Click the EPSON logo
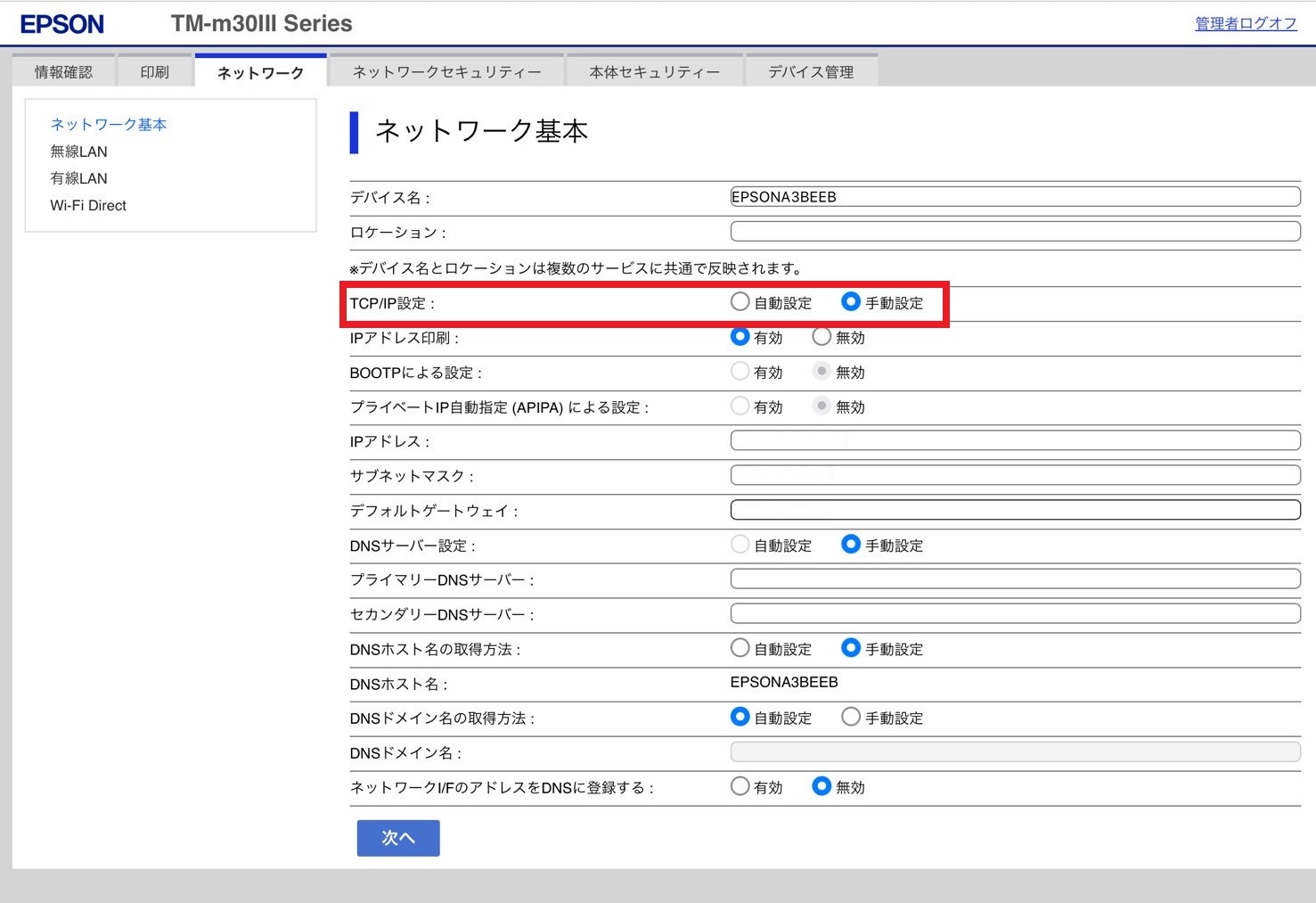The width and height of the screenshot is (1316, 903). click(62, 24)
